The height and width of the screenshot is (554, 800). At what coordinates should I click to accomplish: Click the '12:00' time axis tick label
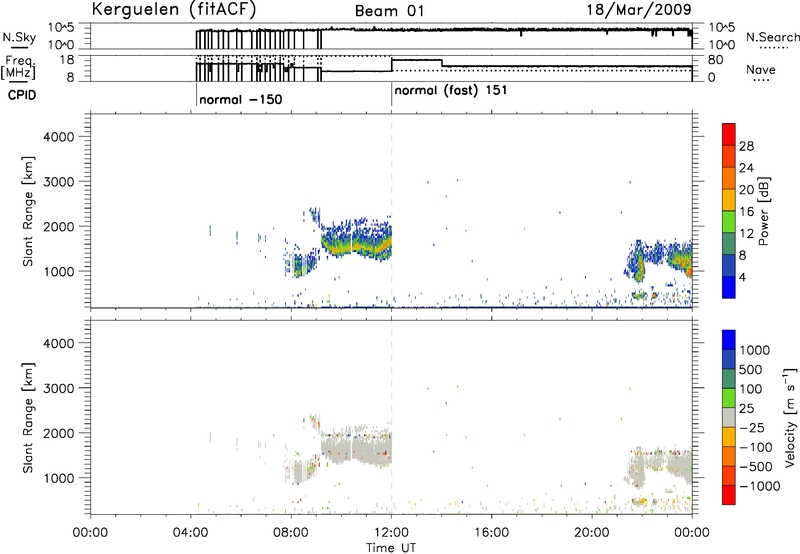pos(391,533)
